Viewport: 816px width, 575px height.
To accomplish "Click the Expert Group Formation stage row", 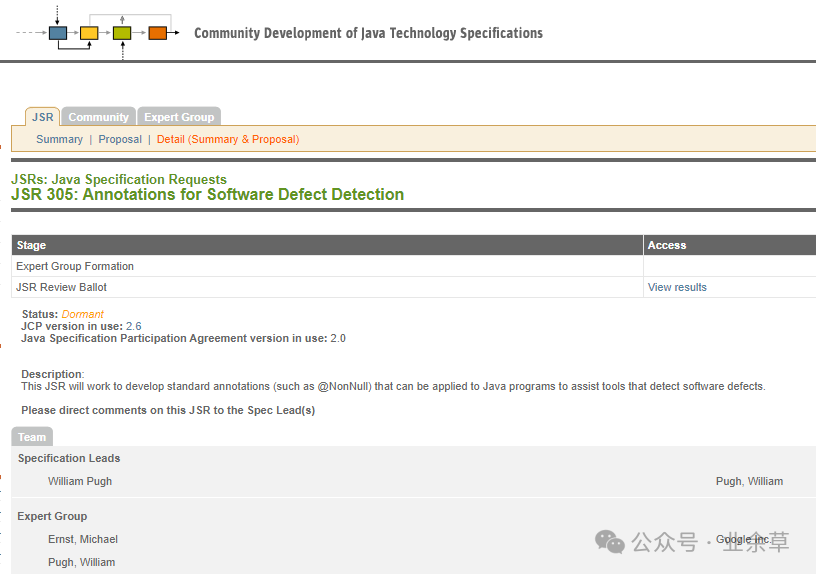I will pyautogui.click(x=75, y=266).
